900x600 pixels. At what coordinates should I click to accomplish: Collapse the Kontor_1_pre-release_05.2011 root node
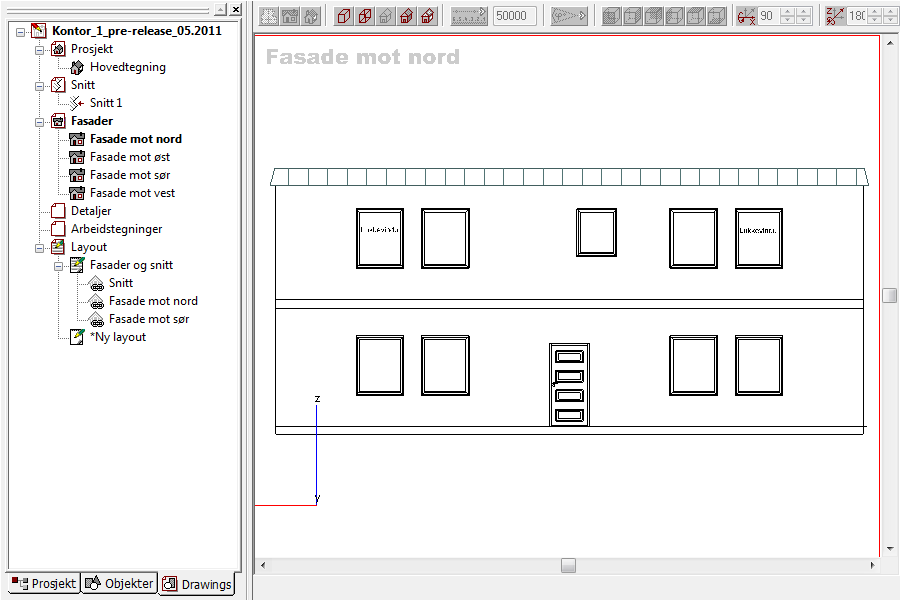(20, 32)
